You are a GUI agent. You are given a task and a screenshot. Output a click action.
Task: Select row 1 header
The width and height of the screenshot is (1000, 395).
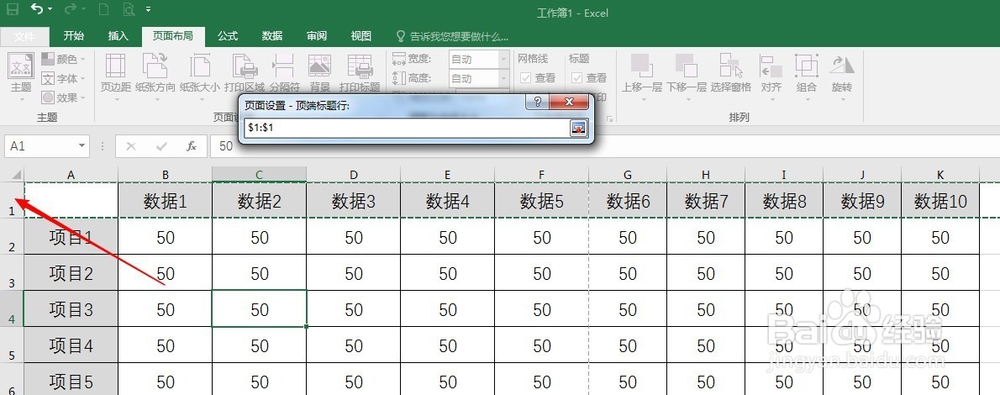click(x=11, y=200)
